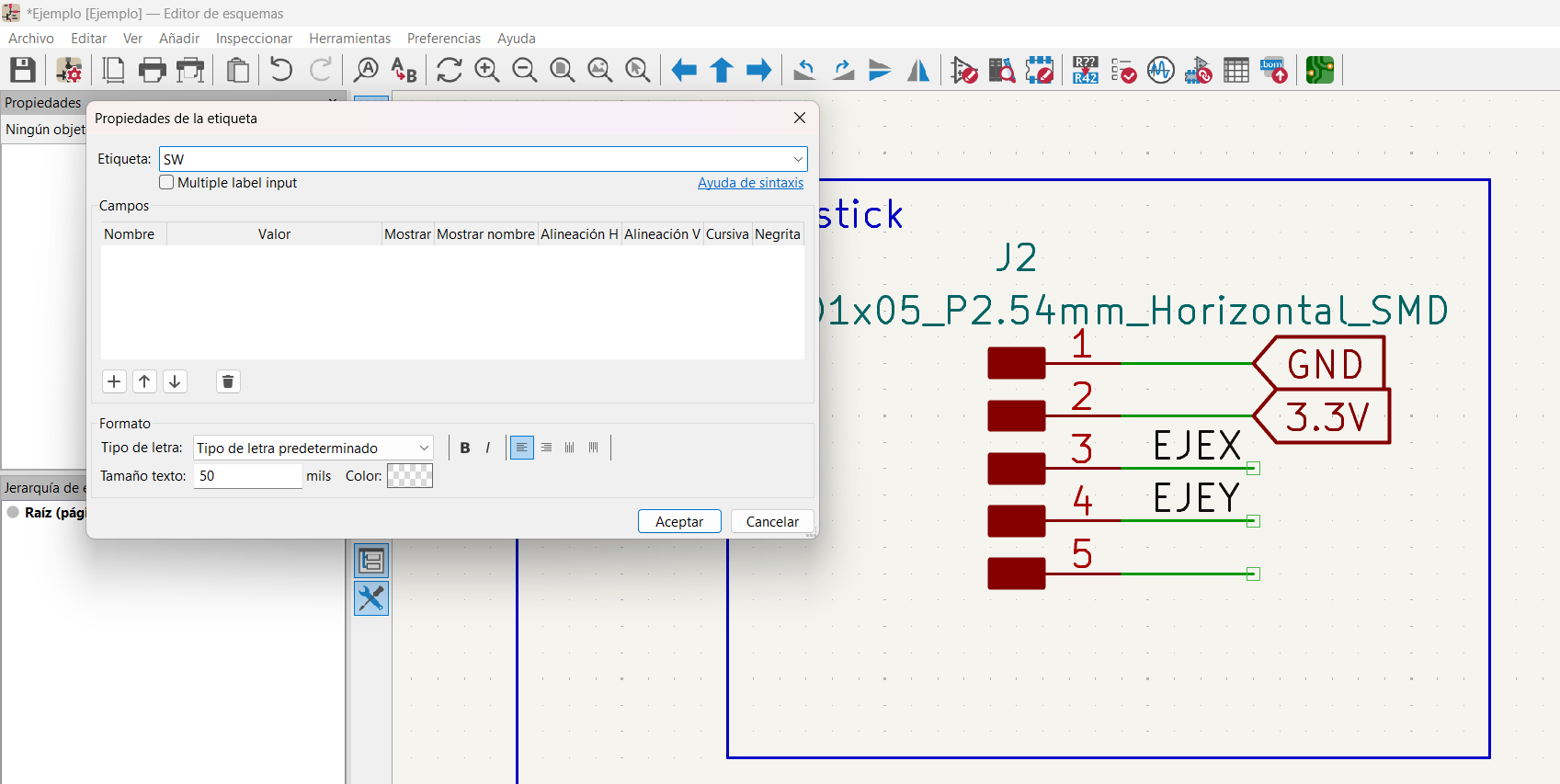
Task: Open Find and Replace tool
Action: [x=404, y=70]
